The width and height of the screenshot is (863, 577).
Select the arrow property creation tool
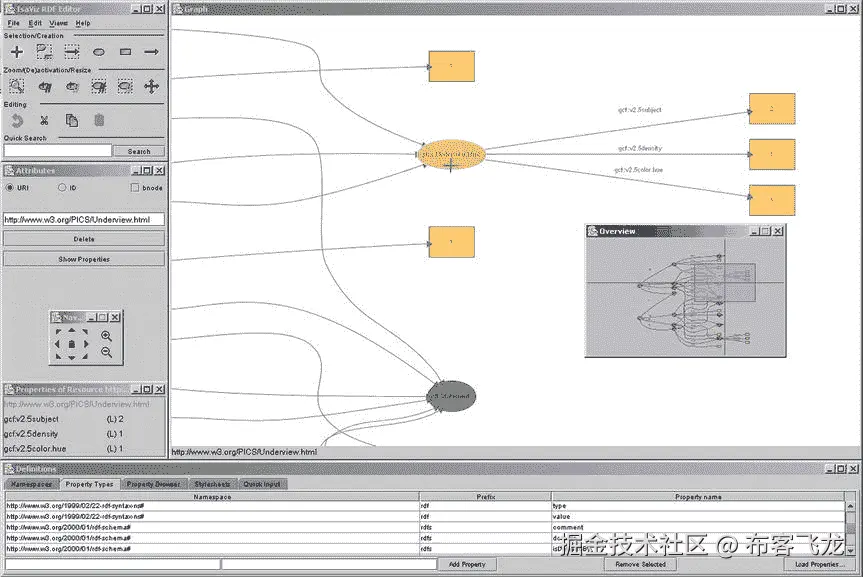click(x=151, y=52)
